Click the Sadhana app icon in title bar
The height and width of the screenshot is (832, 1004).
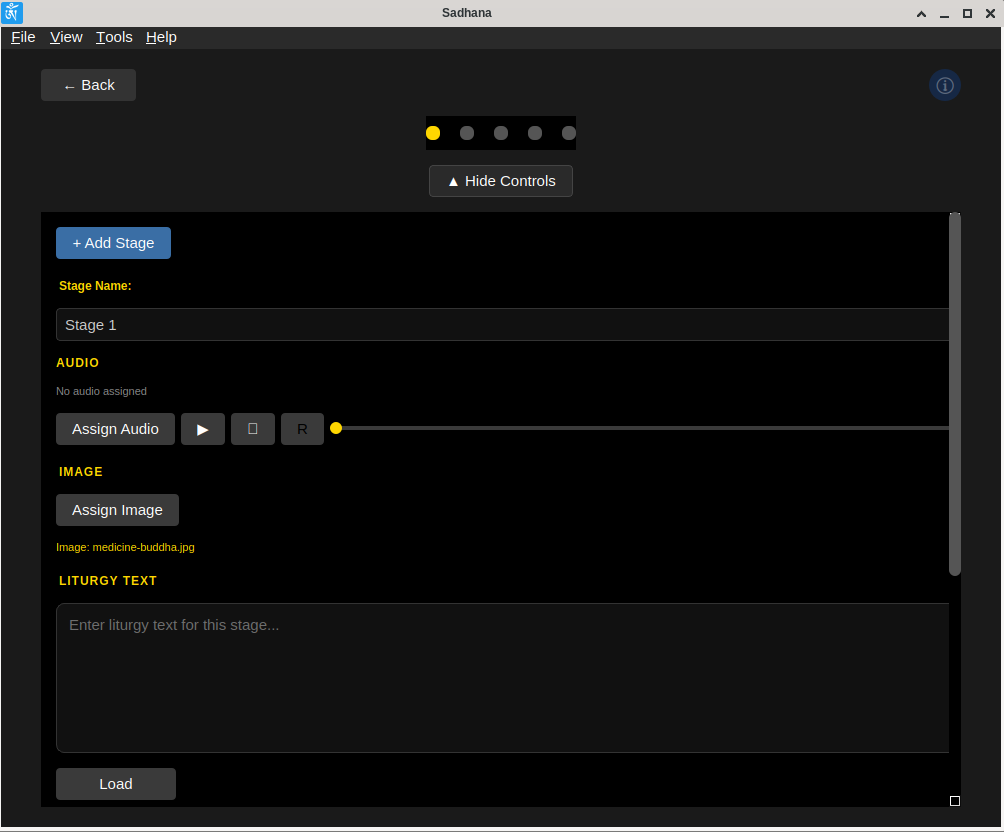tap(12, 13)
